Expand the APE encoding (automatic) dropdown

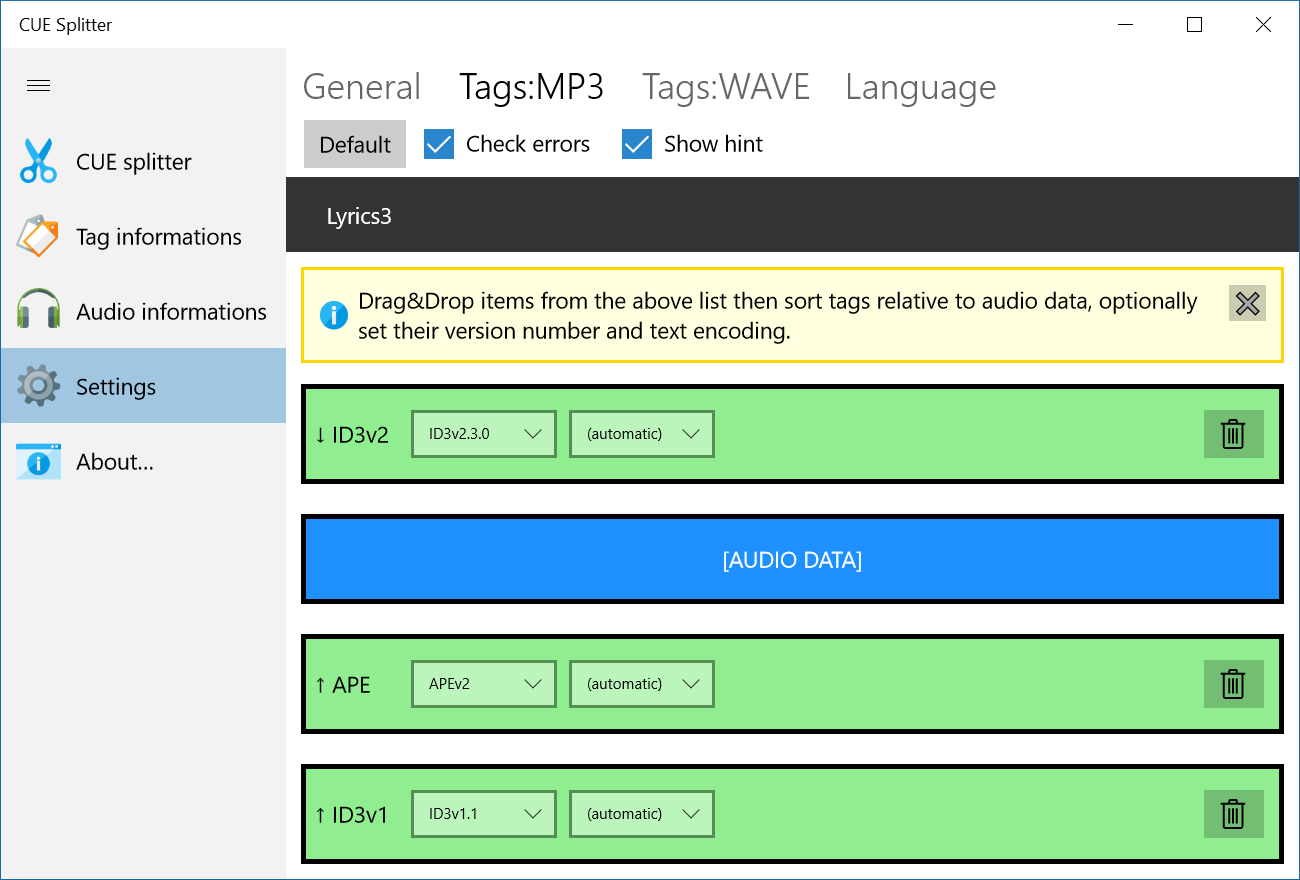(x=641, y=684)
